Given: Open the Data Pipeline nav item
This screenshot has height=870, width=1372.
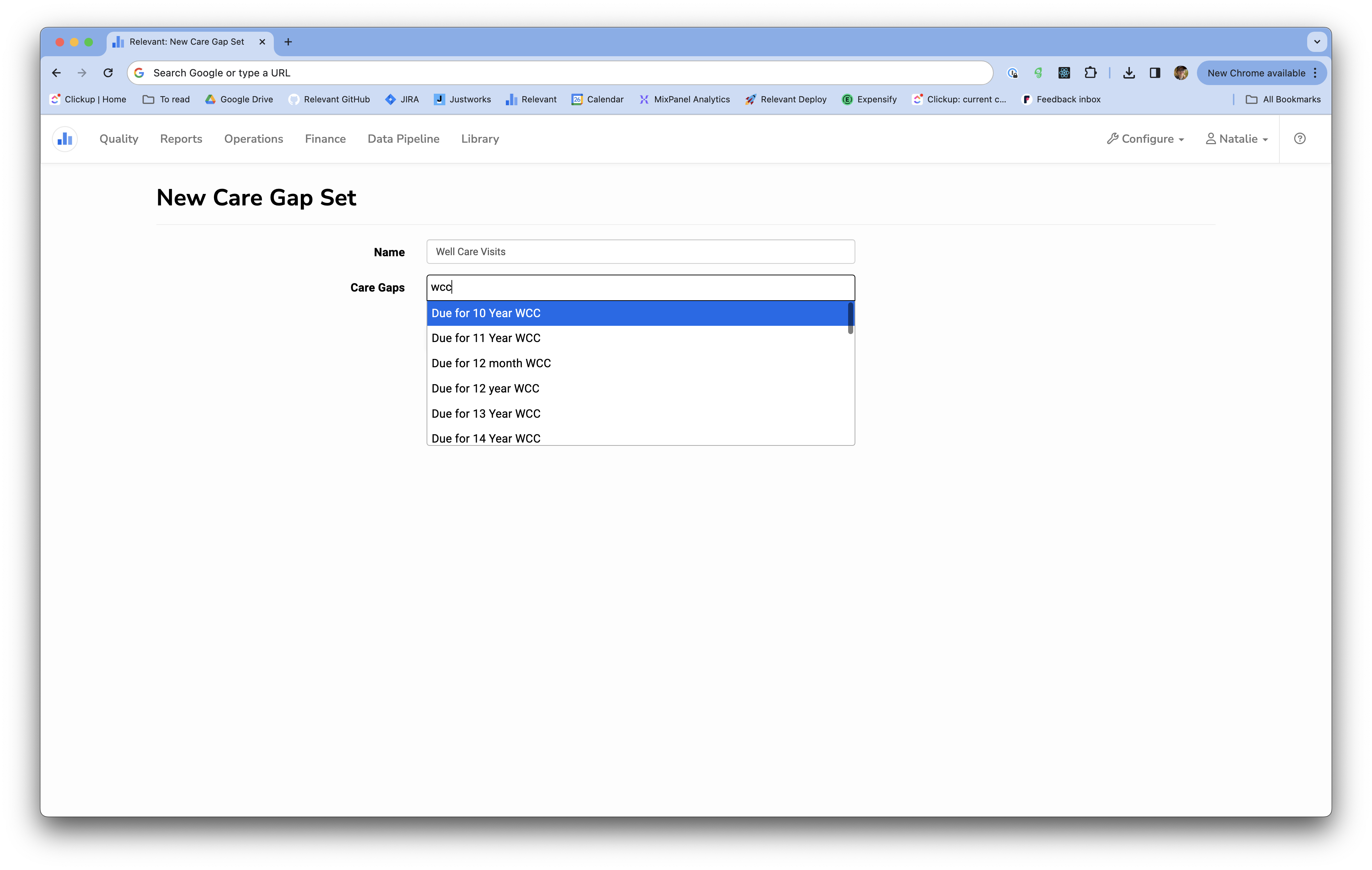Looking at the screenshot, I should click(x=404, y=138).
